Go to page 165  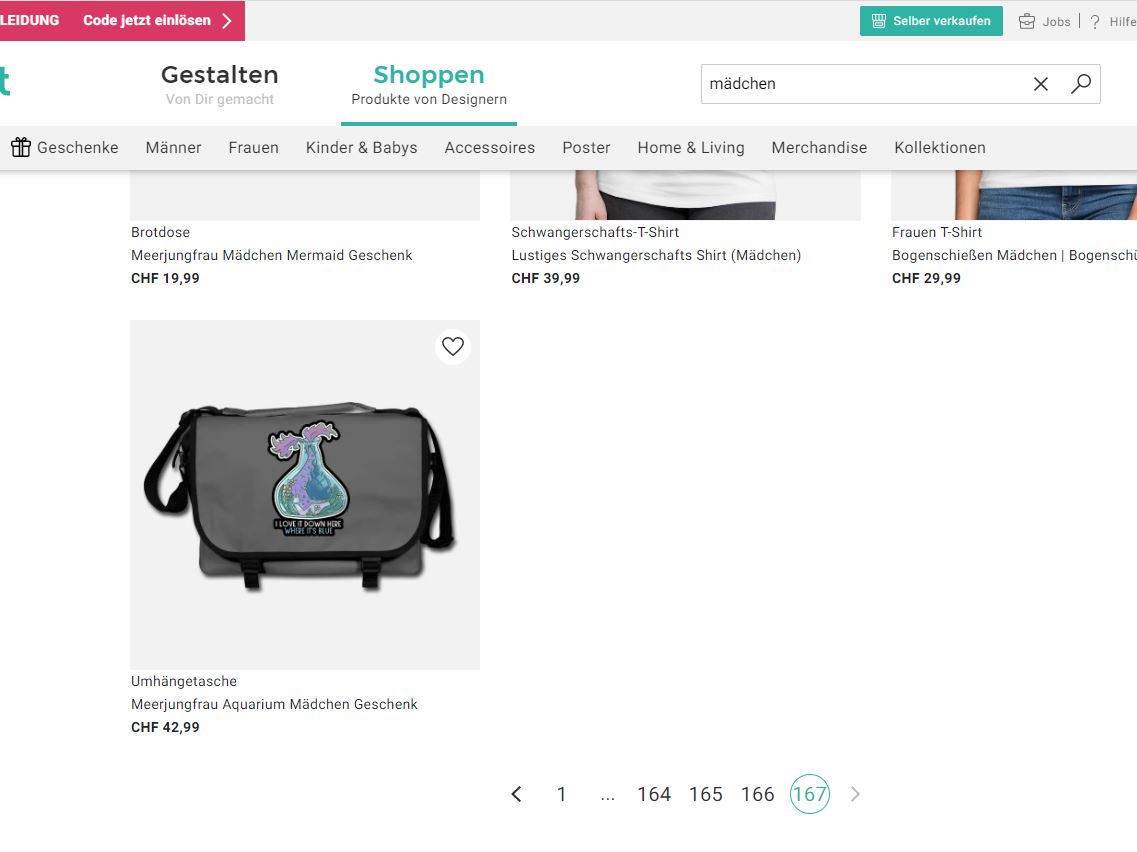pos(706,795)
